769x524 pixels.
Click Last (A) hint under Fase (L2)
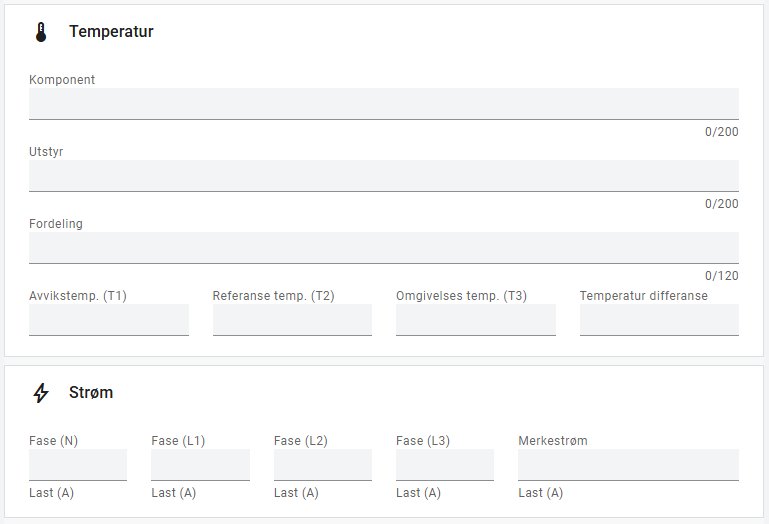click(x=296, y=493)
